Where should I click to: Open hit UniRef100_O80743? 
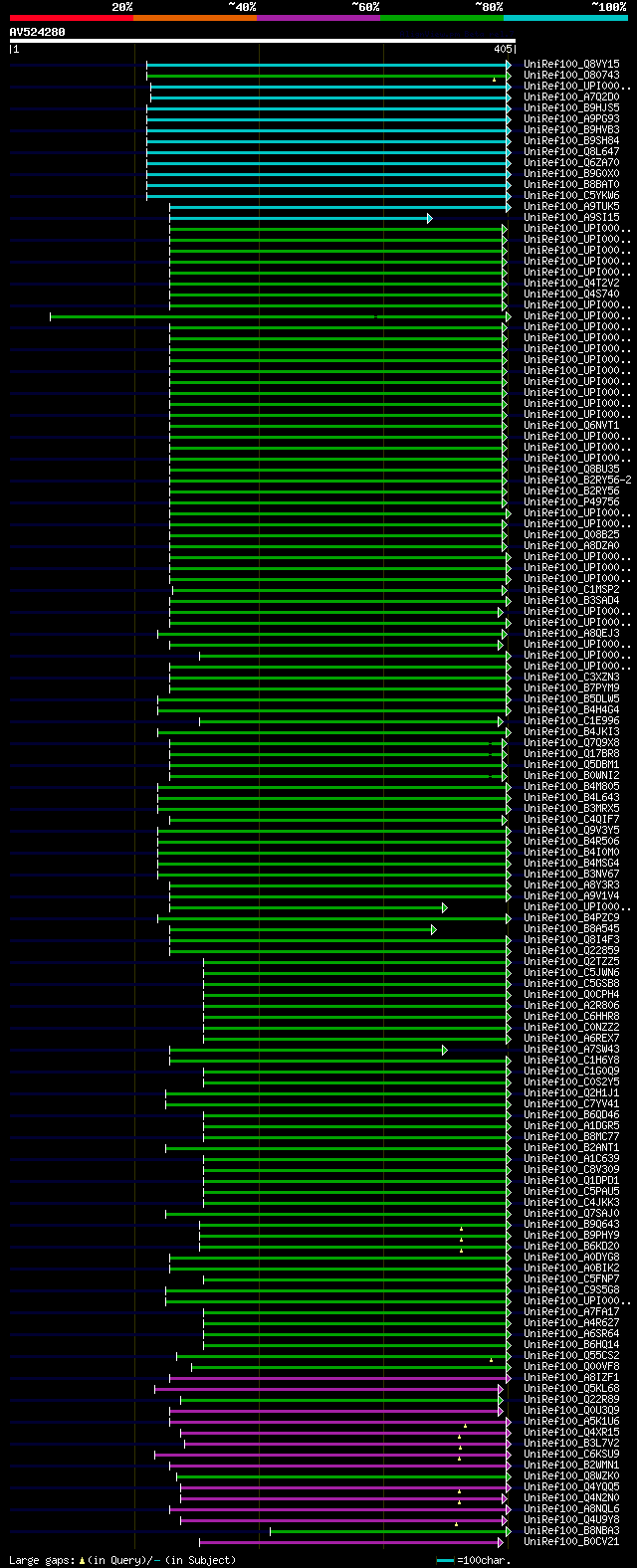pos(571,75)
